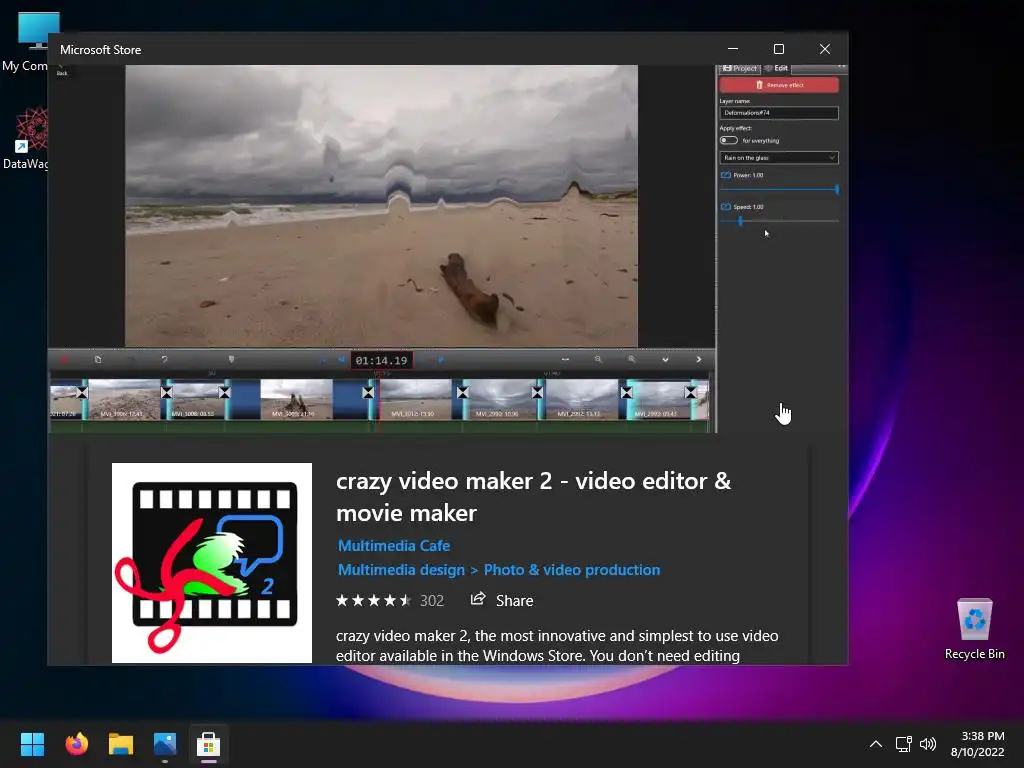
Task: Select the MVI_3012 clip in timeline
Action: click(x=415, y=399)
